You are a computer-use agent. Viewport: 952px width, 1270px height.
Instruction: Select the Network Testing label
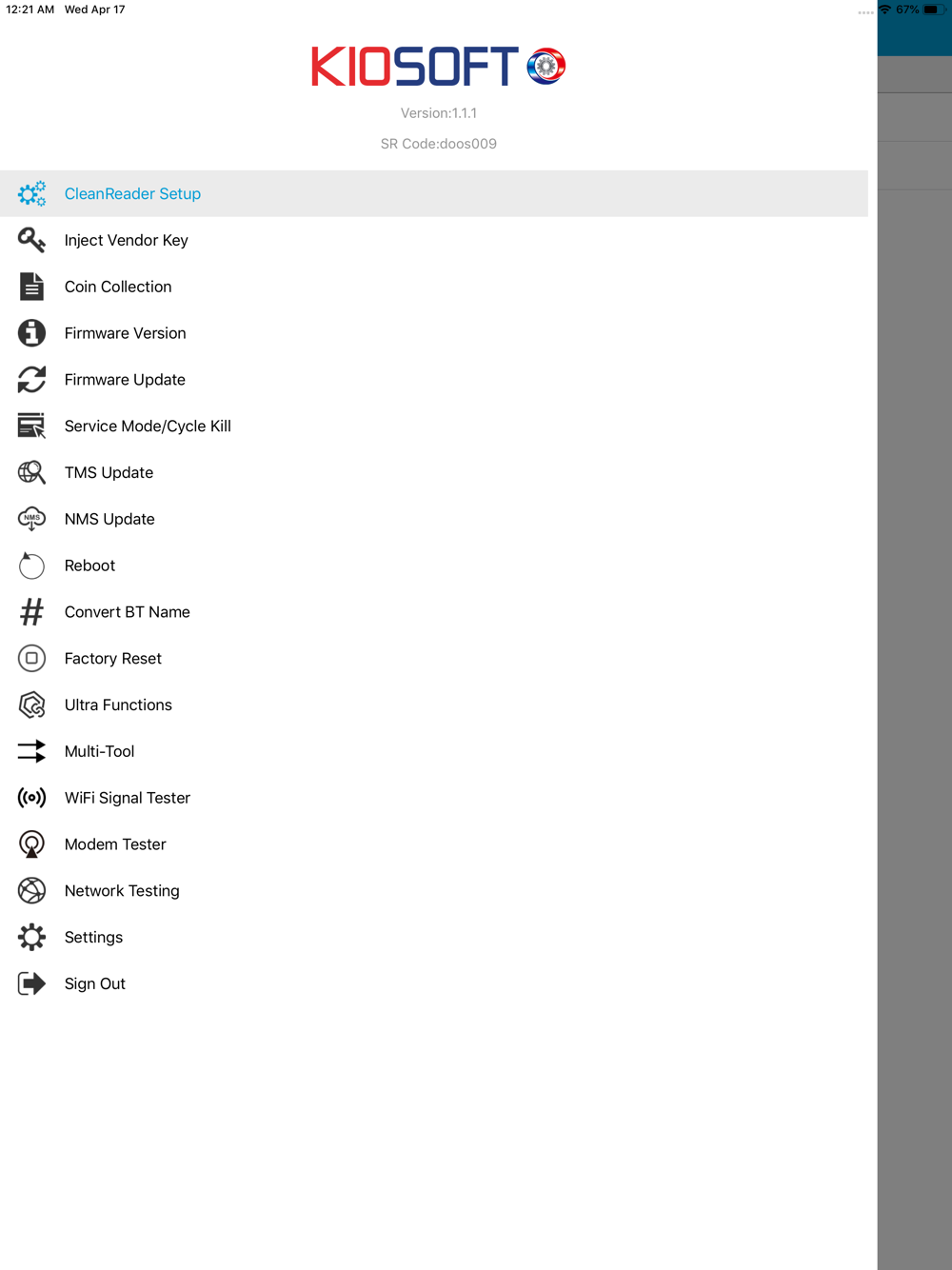click(122, 891)
